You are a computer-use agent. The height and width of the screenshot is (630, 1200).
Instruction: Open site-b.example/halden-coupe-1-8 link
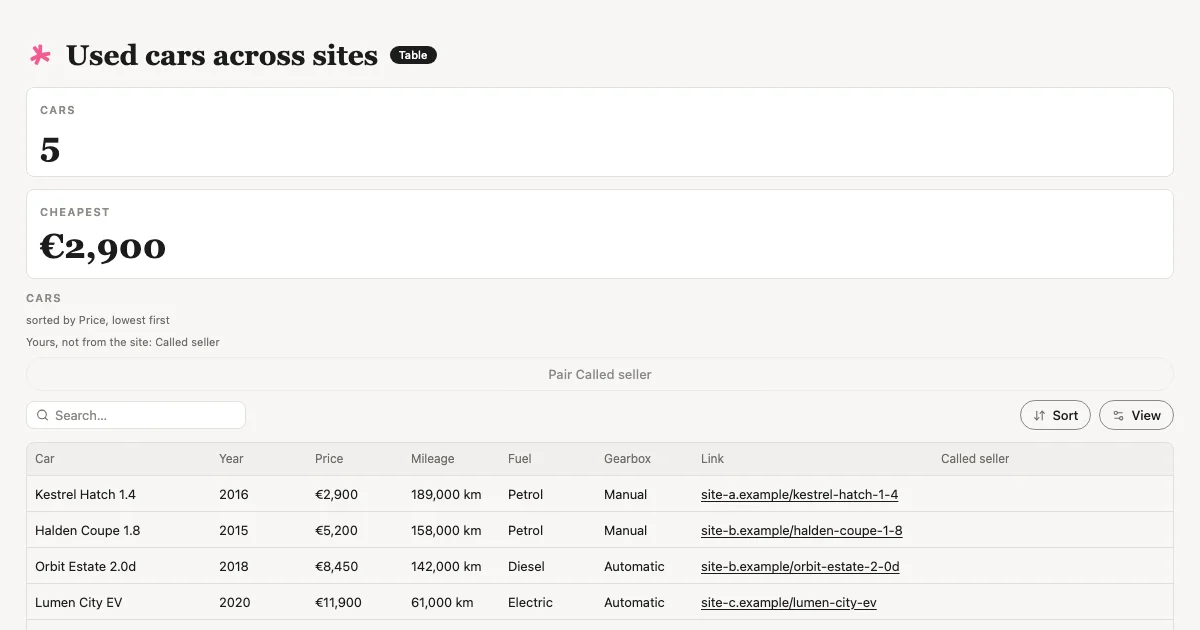[x=801, y=530]
